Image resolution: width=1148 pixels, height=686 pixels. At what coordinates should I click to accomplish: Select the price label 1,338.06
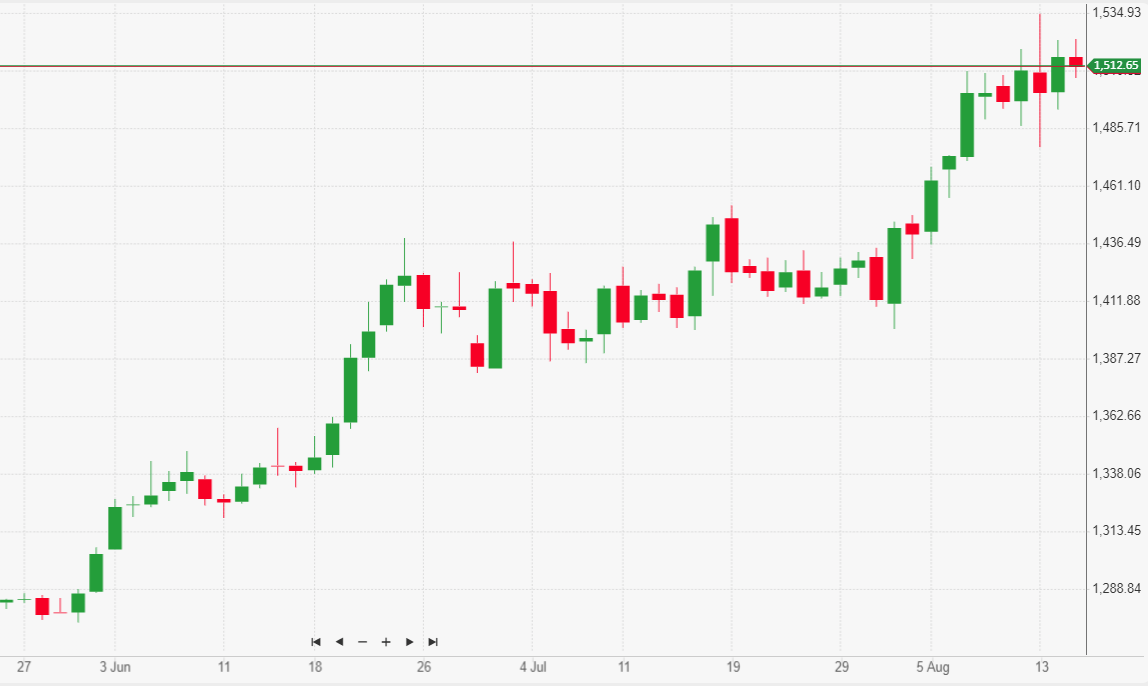[1117, 473]
